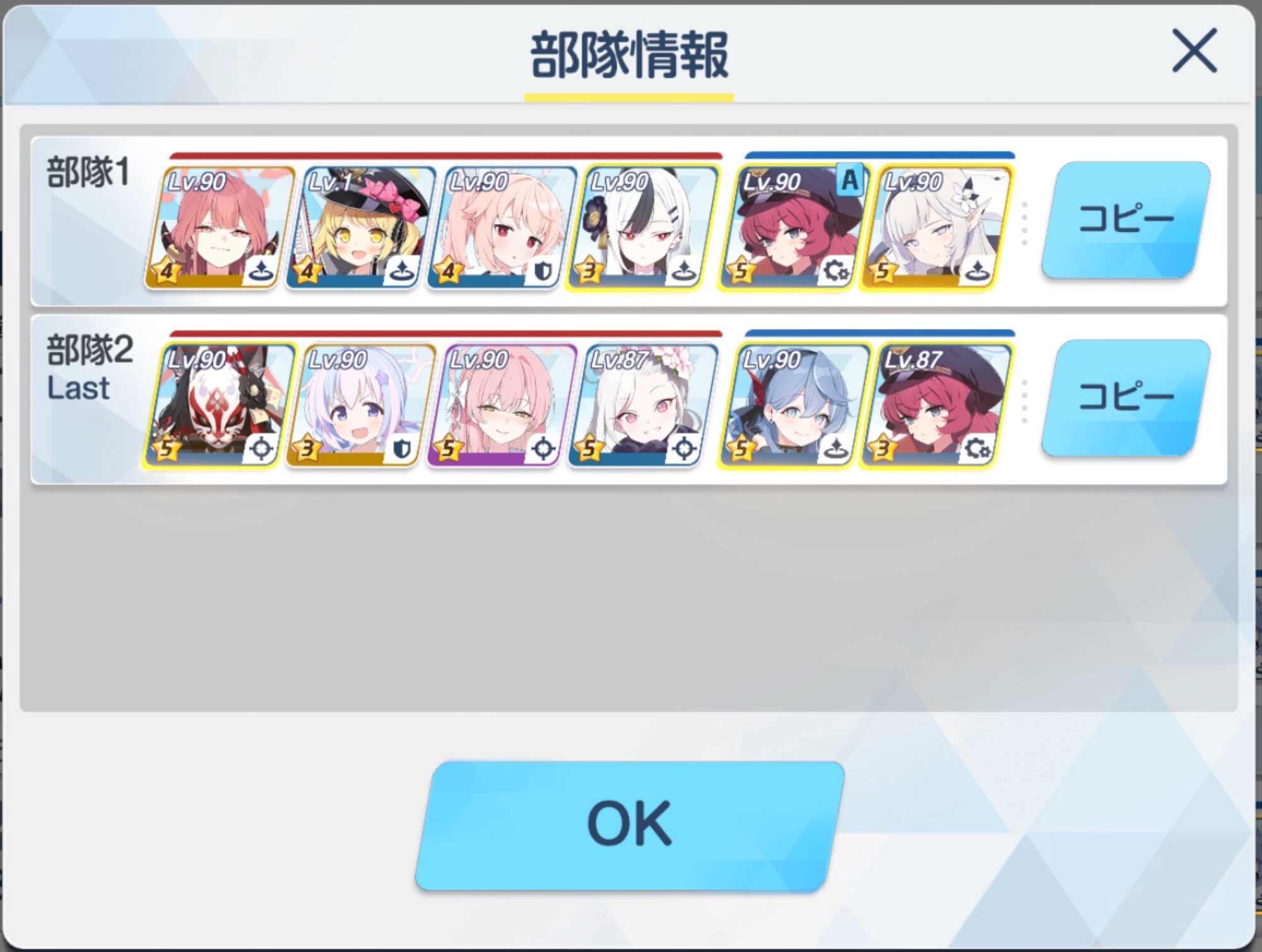Click the crosshair icon on fox mask character
1262x952 pixels.
[x=261, y=449]
